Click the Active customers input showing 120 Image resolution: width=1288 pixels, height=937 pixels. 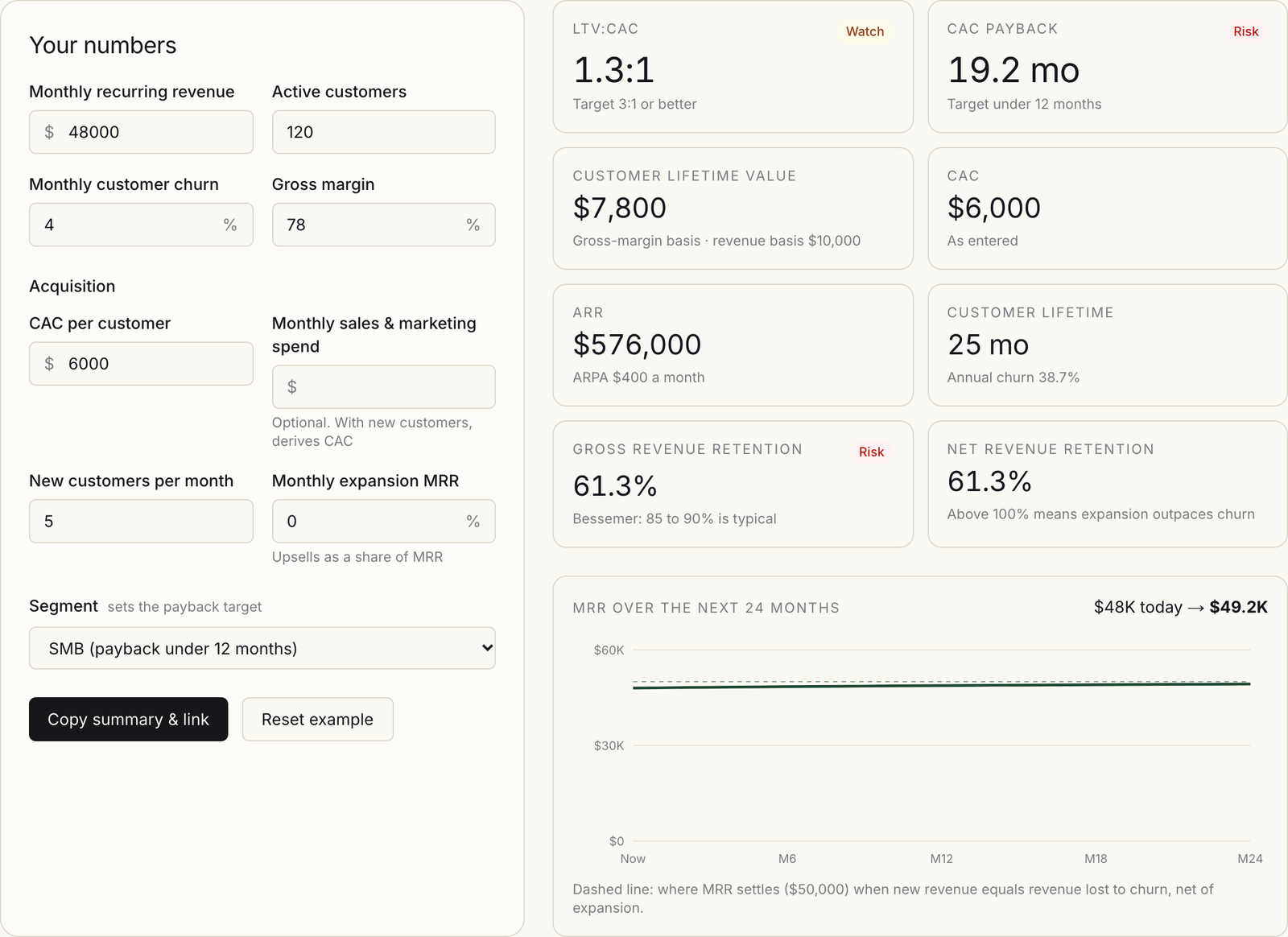pyautogui.click(x=383, y=132)
